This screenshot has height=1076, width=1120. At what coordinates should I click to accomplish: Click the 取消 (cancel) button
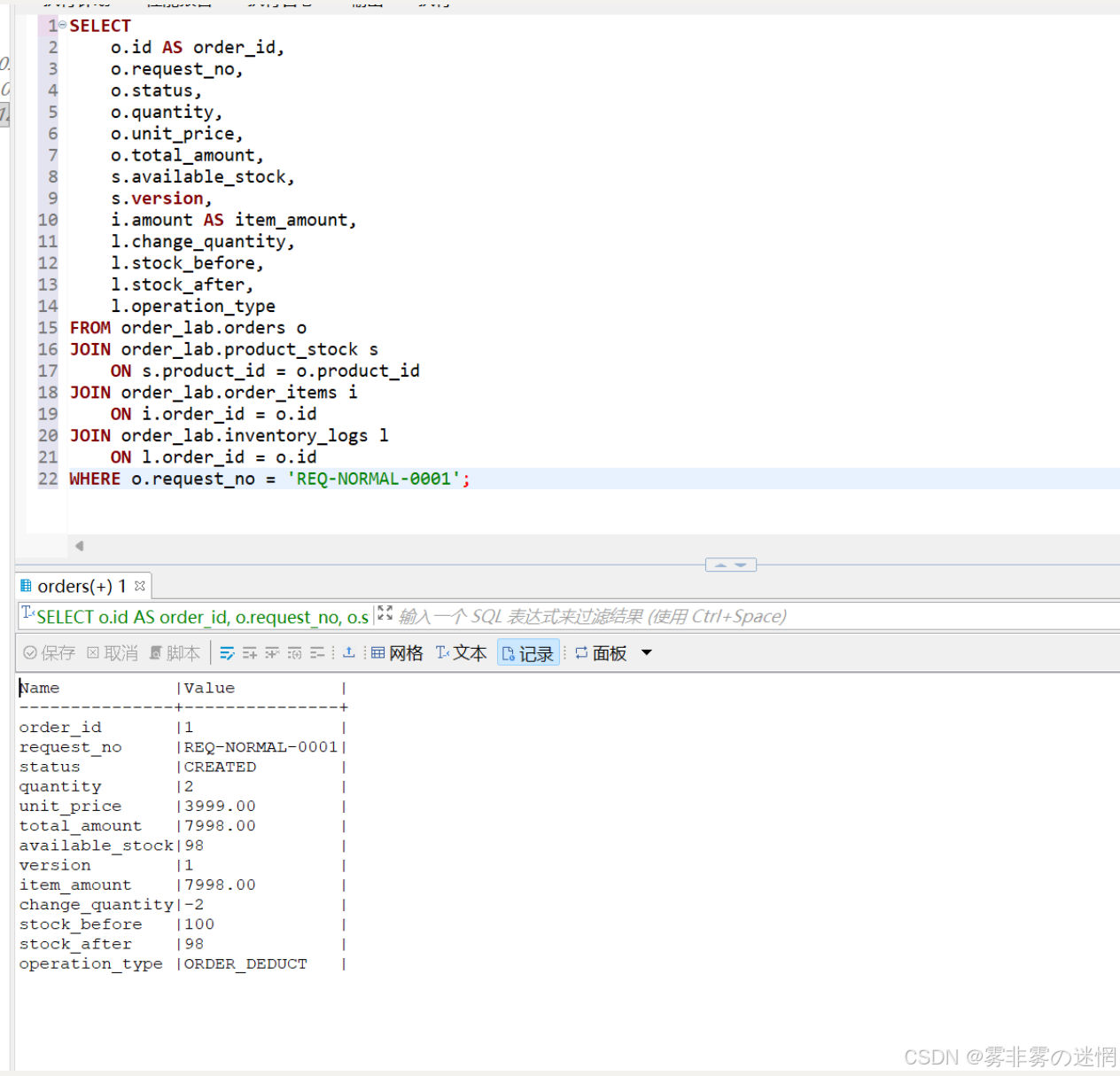pos(113,653)
